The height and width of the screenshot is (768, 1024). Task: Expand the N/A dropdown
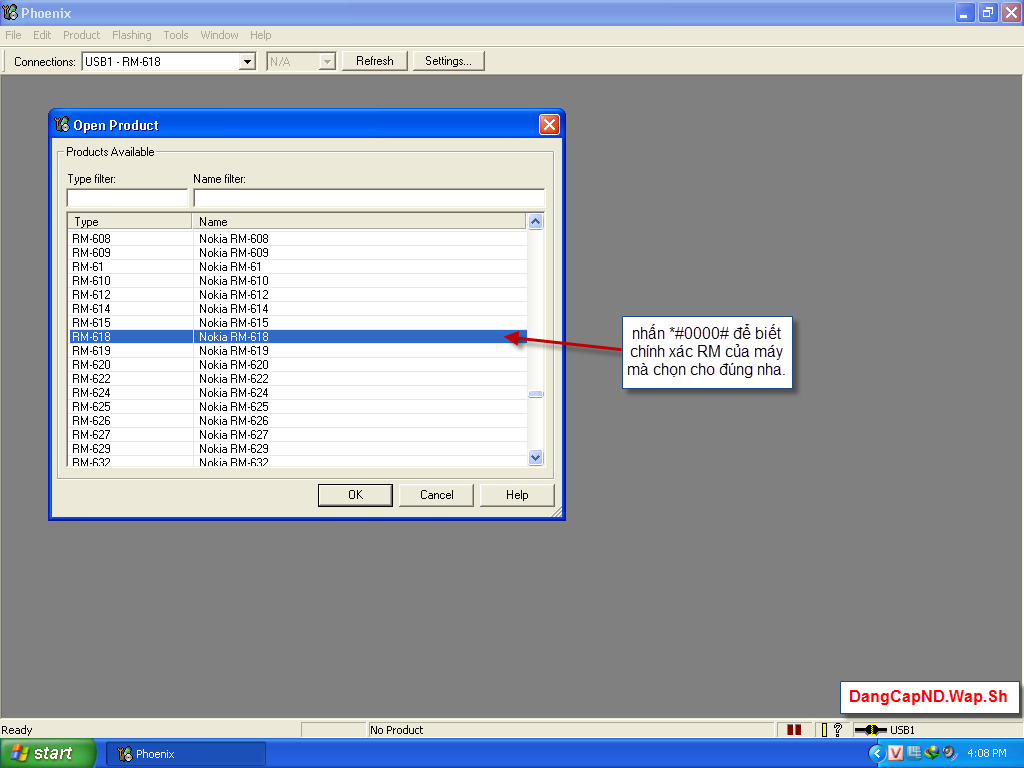(x=327, y=62)
